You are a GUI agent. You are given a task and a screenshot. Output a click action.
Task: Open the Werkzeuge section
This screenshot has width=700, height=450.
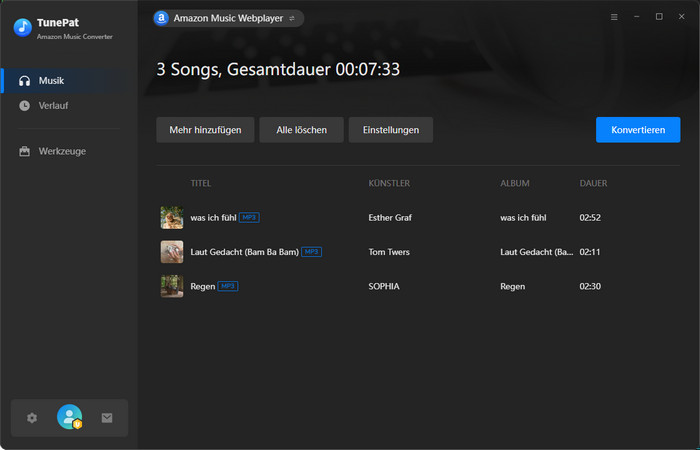tap(69, 151)
